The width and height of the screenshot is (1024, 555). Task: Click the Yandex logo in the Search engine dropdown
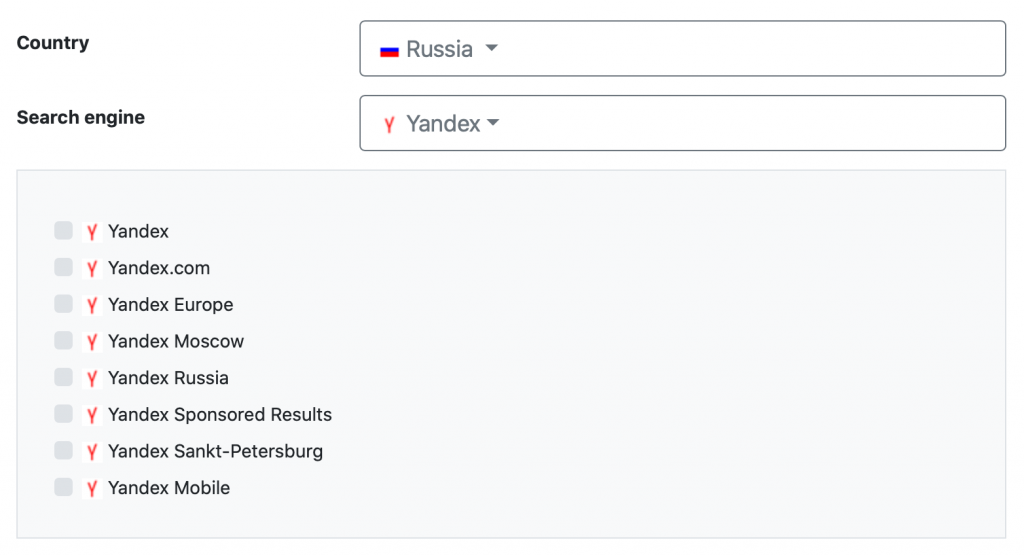(389, 124)
